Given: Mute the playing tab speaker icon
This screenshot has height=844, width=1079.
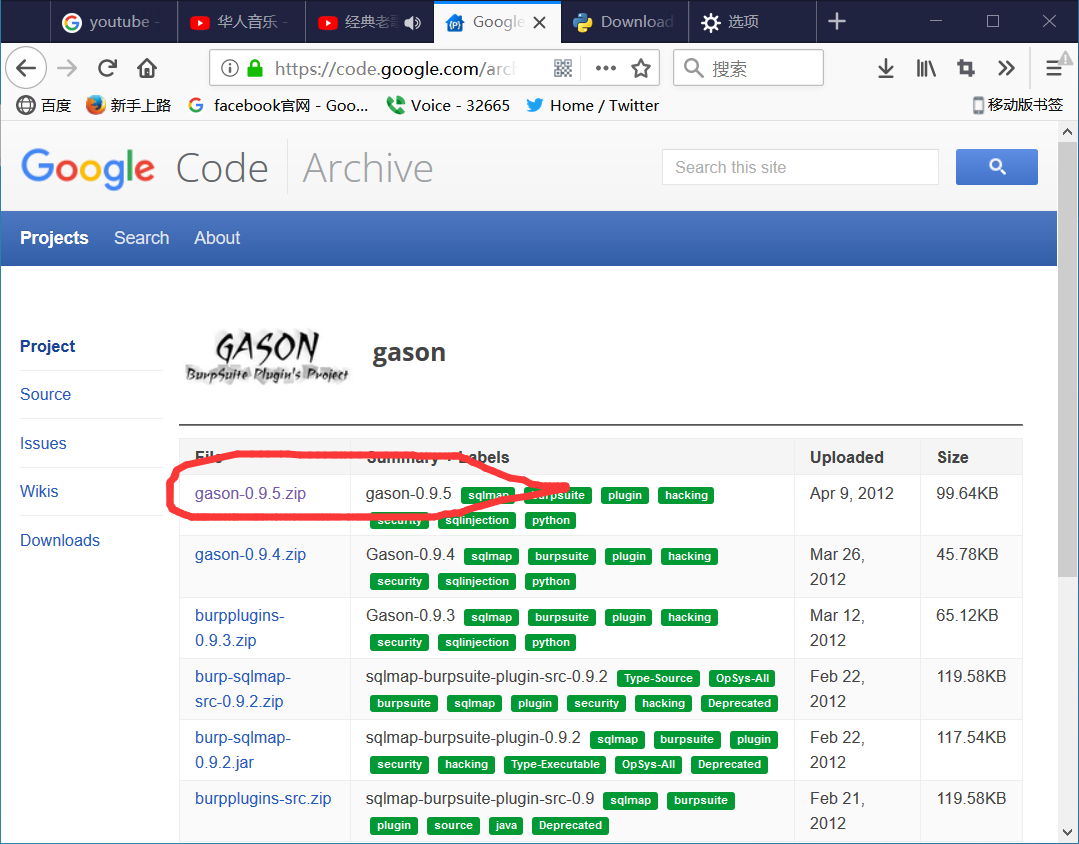Looking at the screenshot, I should pyautogui.click(x=413, y=23).
